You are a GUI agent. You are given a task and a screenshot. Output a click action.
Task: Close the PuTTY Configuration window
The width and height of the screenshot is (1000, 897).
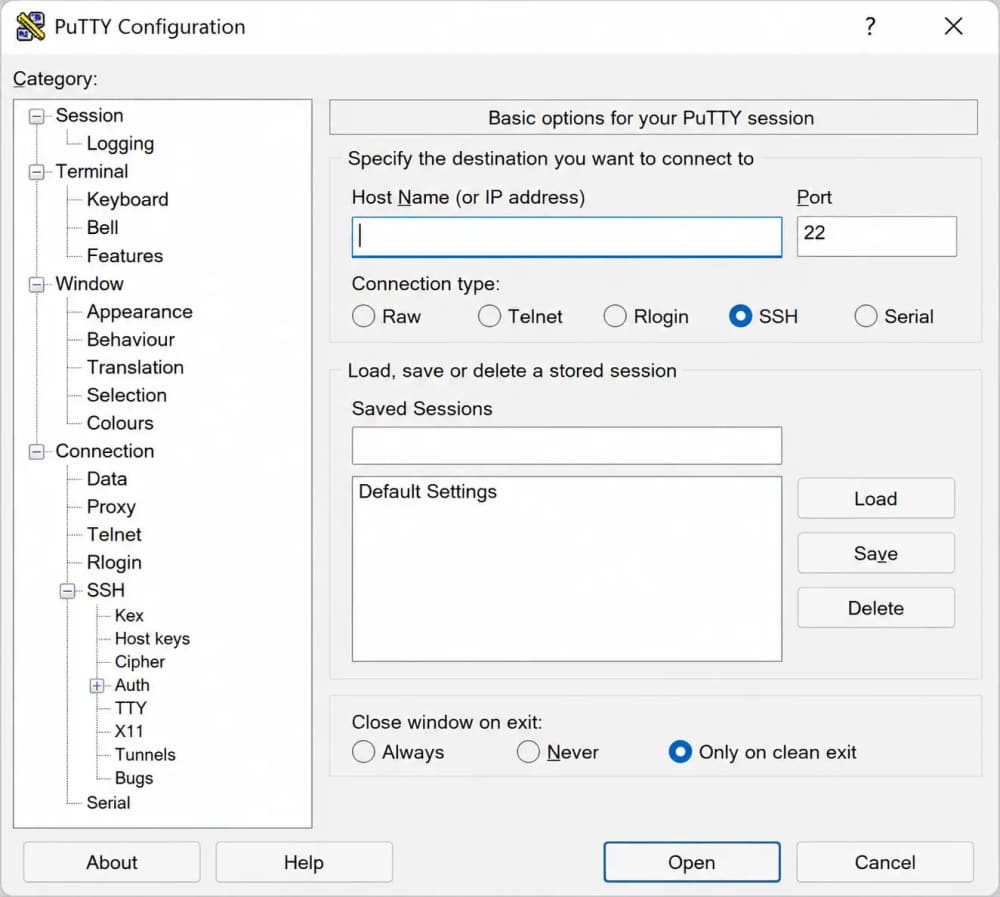(x=953, y=26)
